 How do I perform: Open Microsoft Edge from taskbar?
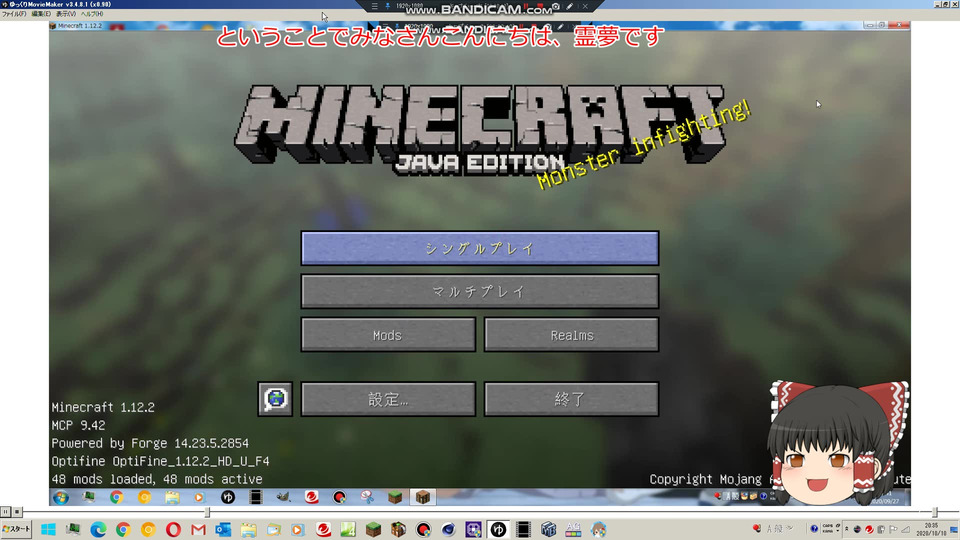pyautogui.click(x=98, y=530)
